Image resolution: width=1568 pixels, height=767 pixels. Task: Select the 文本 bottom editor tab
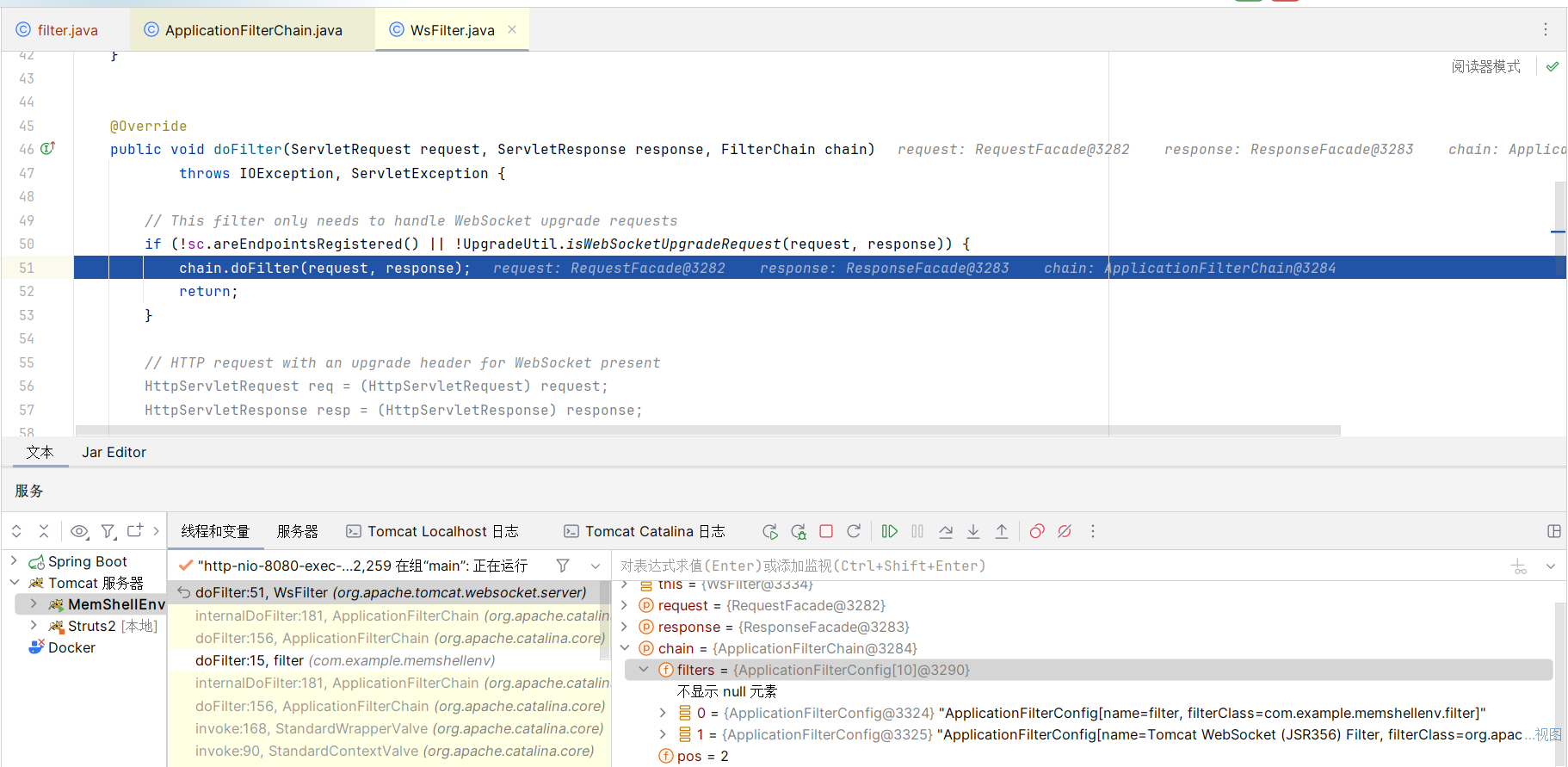coord(40,452)
